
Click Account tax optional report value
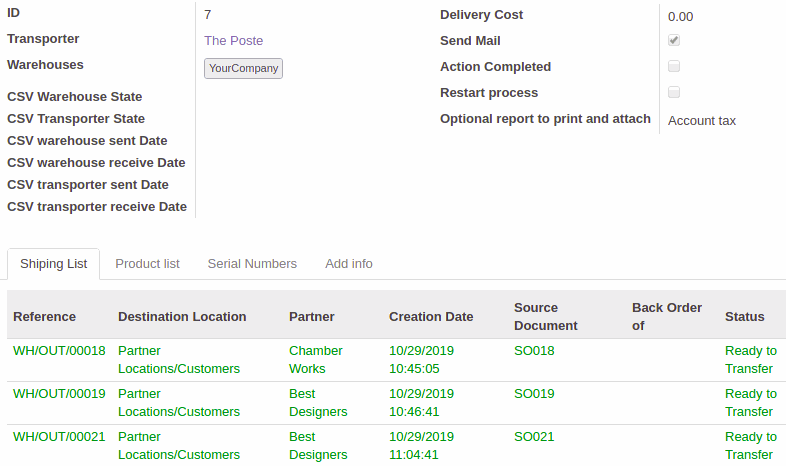point(702,121)
